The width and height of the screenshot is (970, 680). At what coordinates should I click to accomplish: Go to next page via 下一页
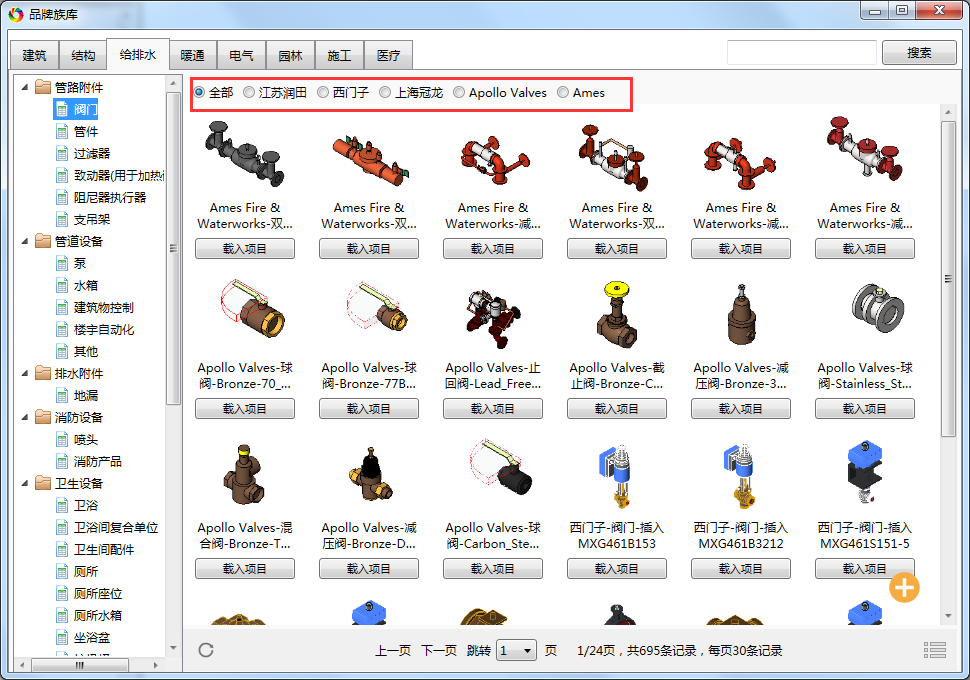(x=439, y=650)
